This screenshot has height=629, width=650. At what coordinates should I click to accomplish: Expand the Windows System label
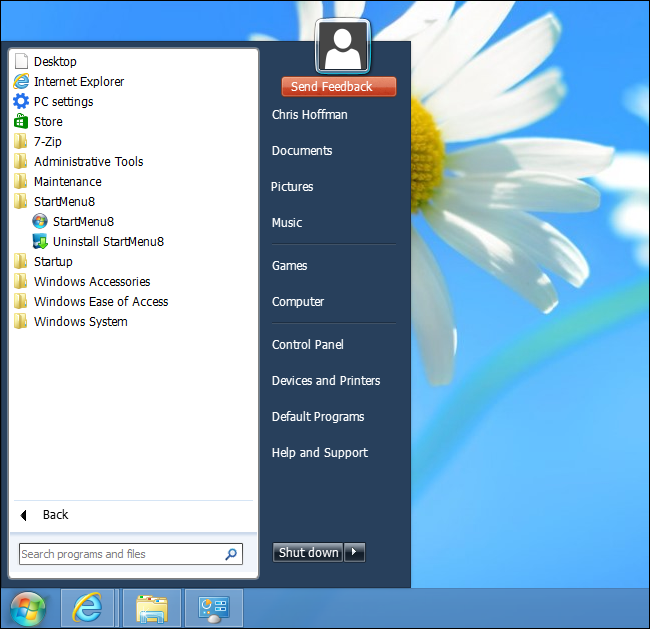pos(81,321)
